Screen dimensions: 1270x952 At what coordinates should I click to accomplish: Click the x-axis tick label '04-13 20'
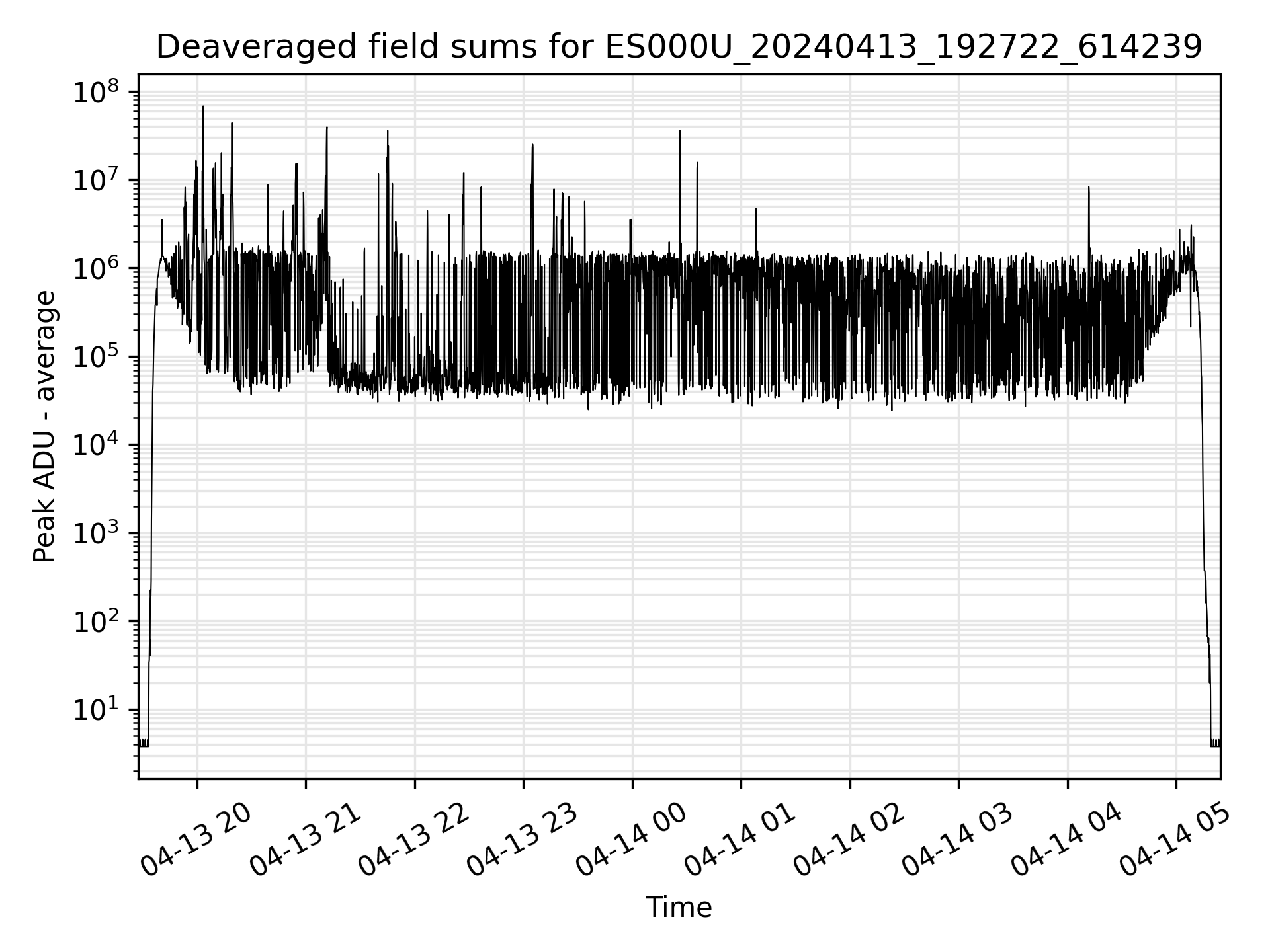[x=196, y=840]
